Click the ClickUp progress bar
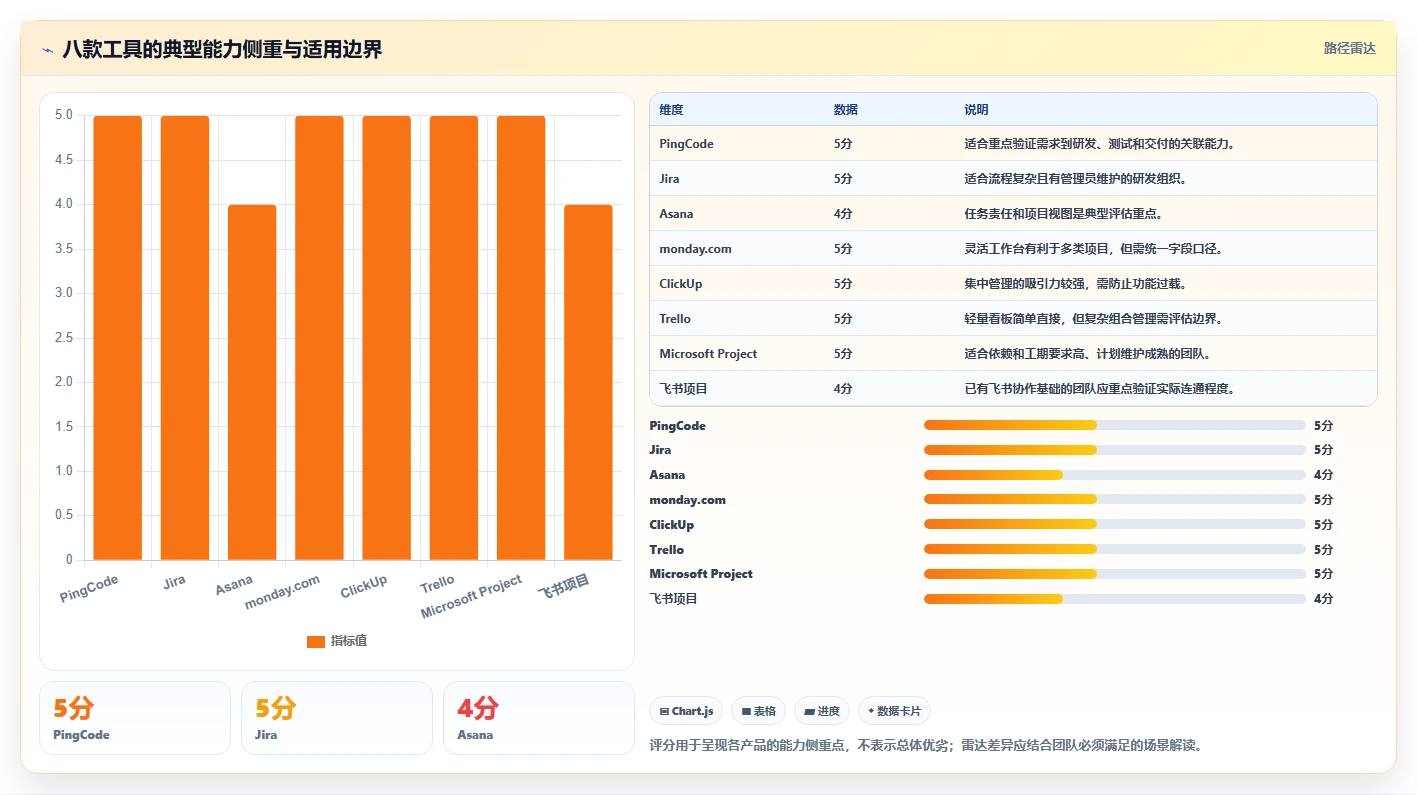The image size is (1417, 795). [x=1115, y=524]
